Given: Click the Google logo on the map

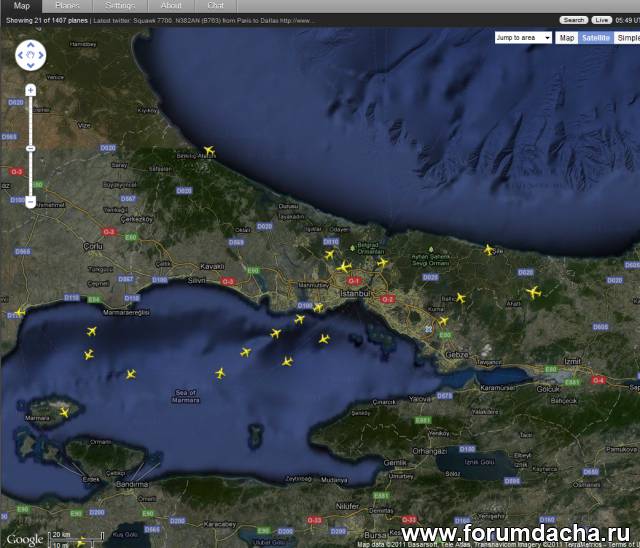Looking at the screenshot, I should (25, 539).
